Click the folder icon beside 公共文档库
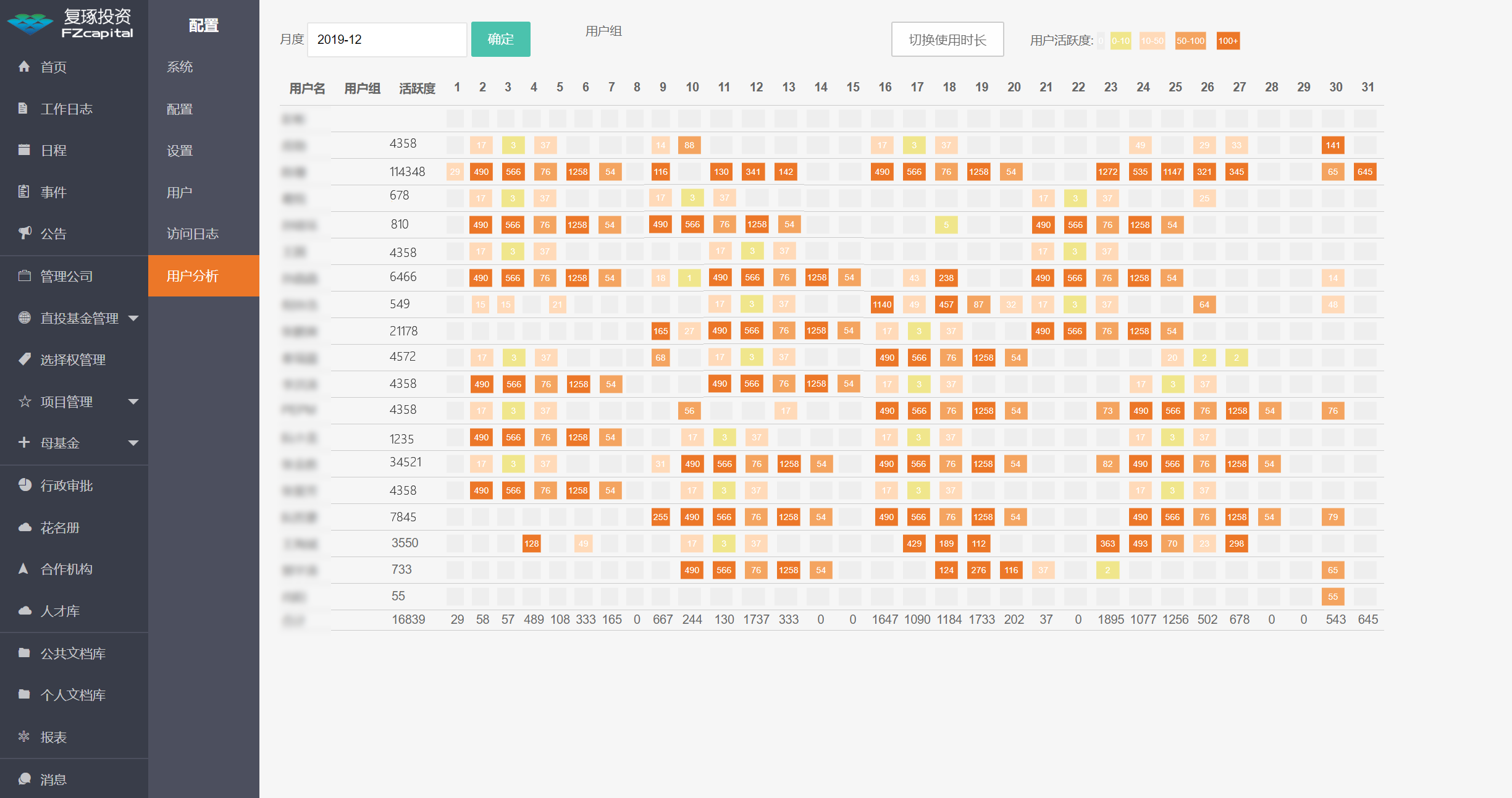This screenshot has height=798, width=1512. 24,652
